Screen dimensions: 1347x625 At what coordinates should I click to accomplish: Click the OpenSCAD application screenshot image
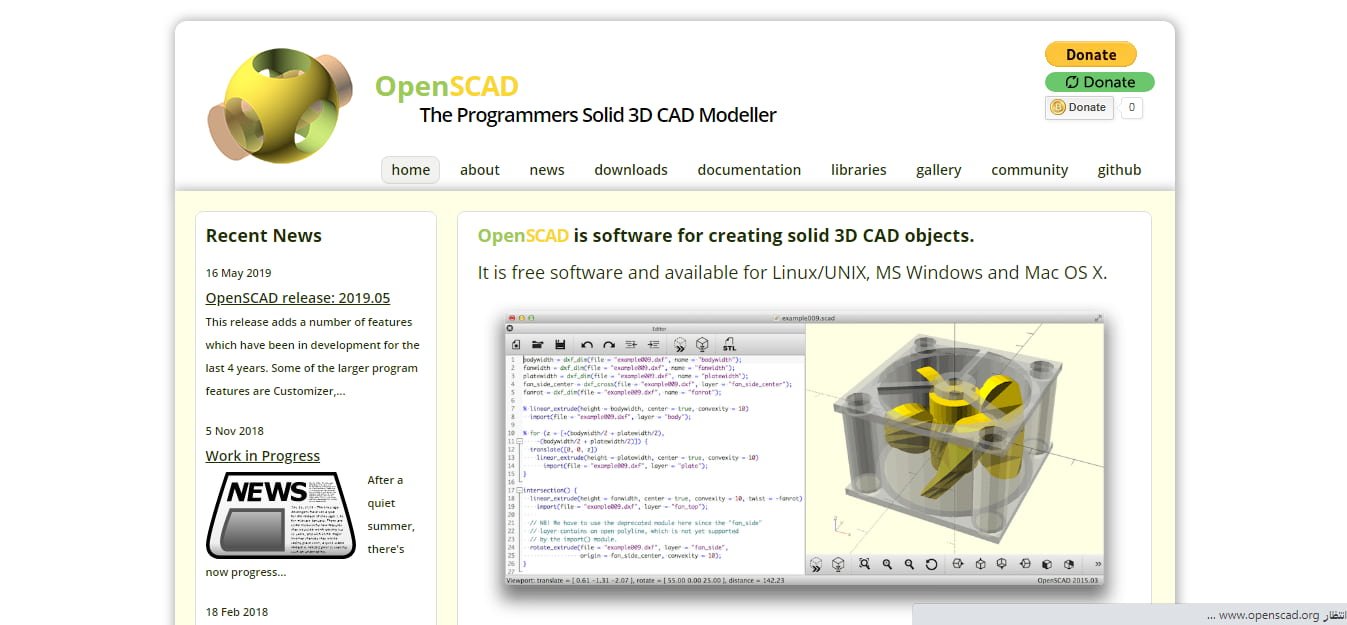point(805,449)
